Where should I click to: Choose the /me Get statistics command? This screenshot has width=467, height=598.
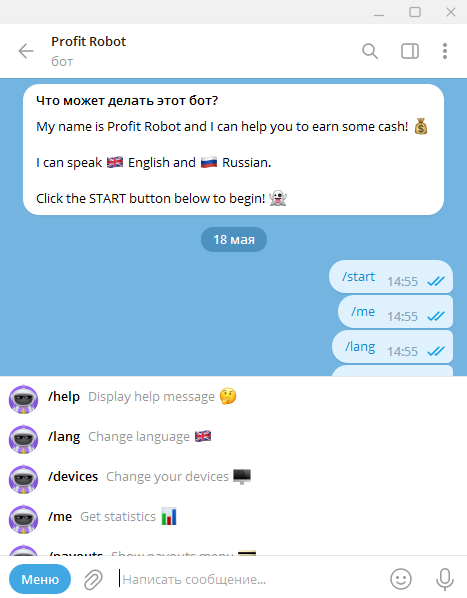(233, 517)
